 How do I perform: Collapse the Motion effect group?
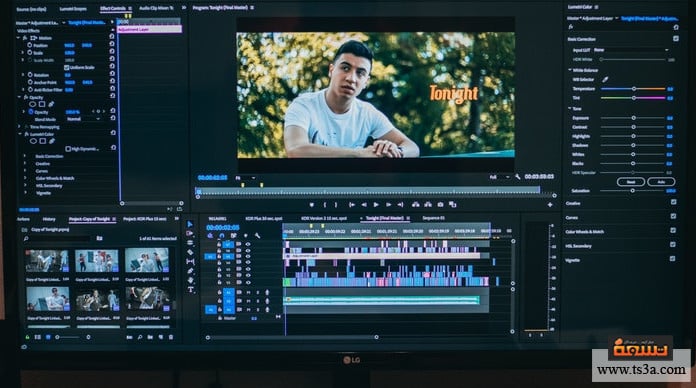18,38
